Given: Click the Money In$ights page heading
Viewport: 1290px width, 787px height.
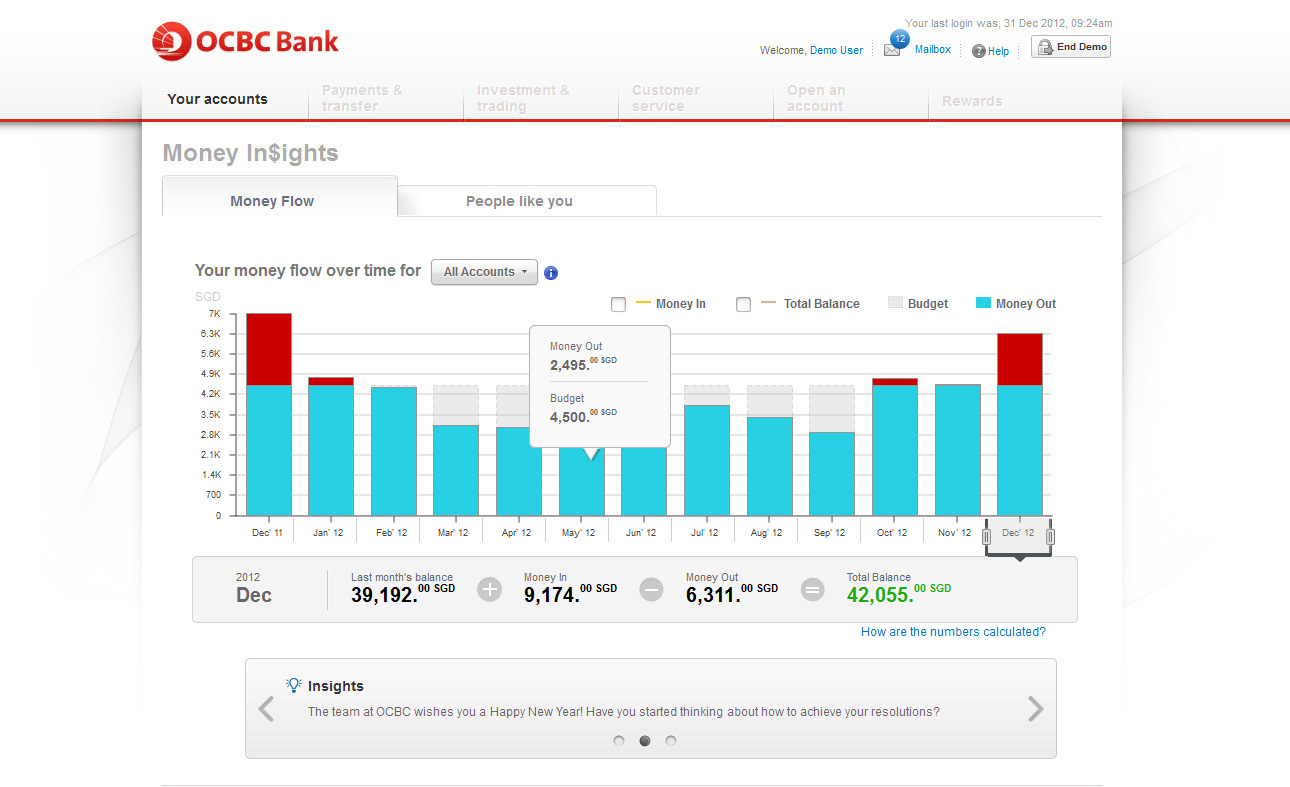Looking at the screenshot, I should [x=250, y=153].
